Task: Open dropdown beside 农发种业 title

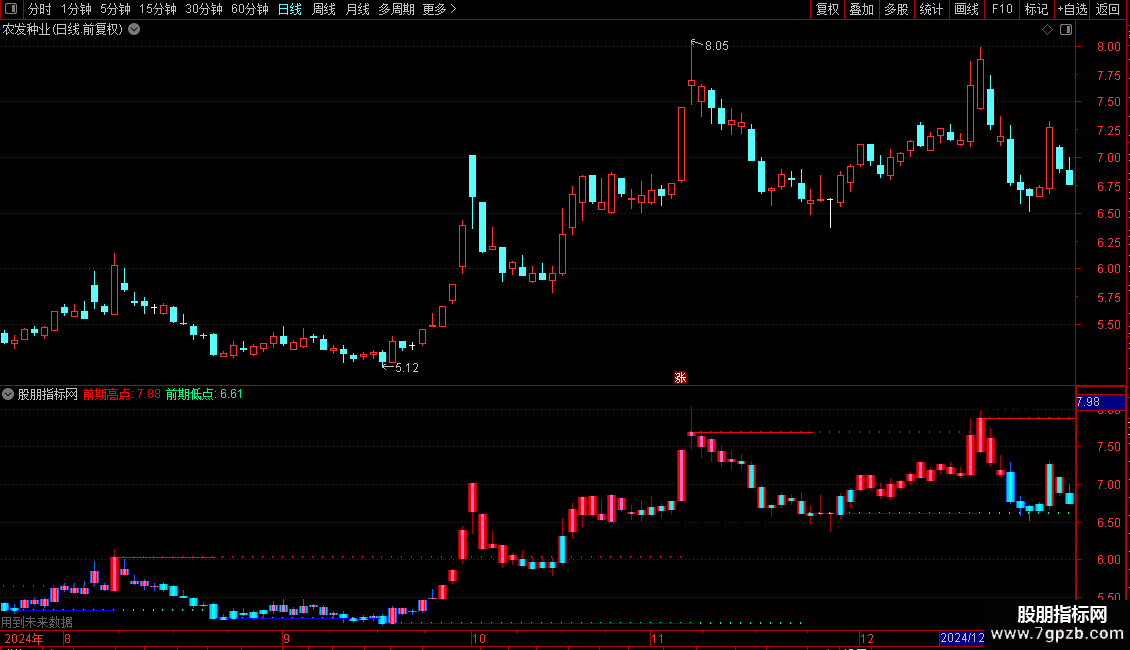Action: click(134, 30)
